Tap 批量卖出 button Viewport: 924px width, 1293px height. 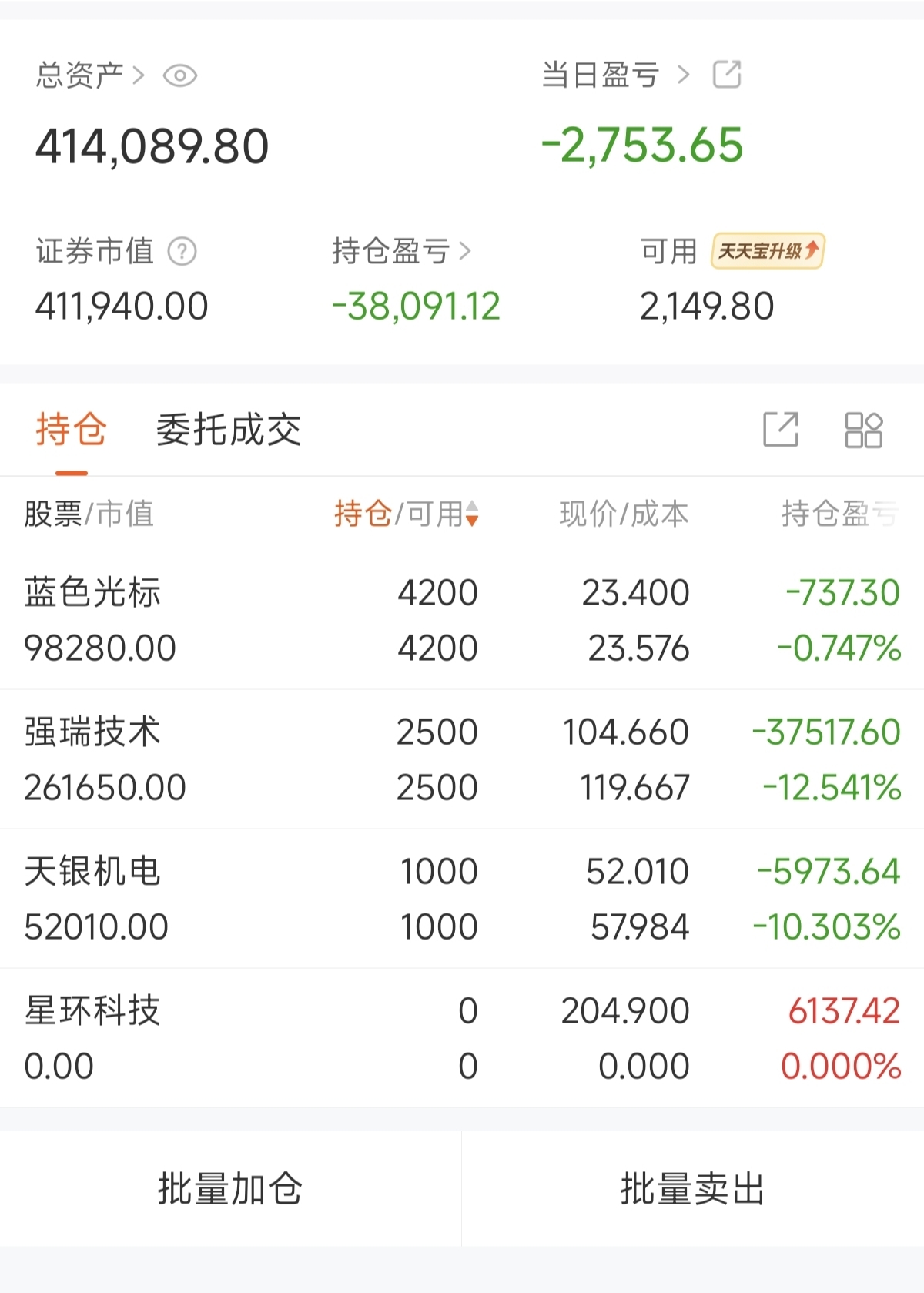coord(692,1188)
